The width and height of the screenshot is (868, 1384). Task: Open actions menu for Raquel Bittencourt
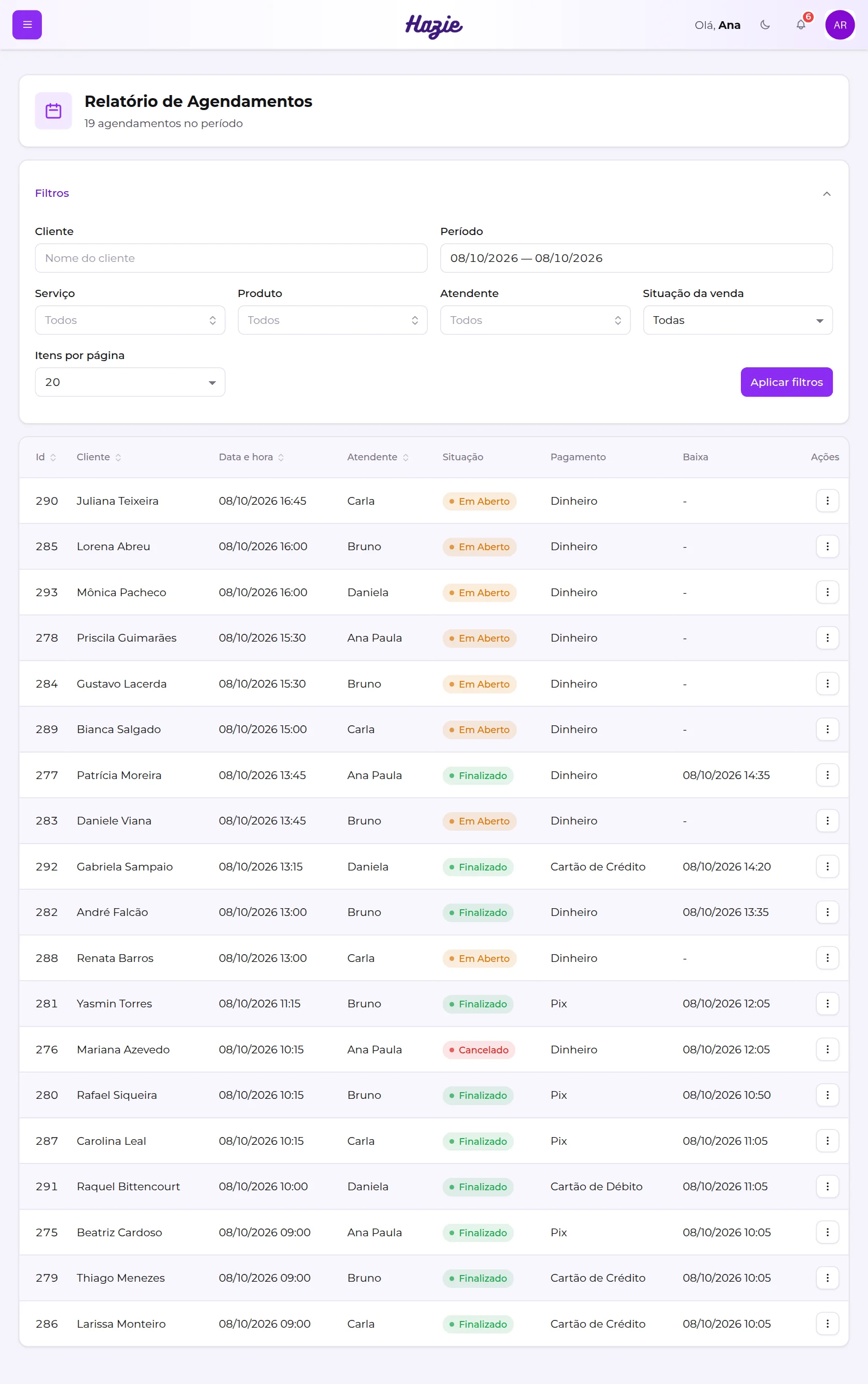827,1187
